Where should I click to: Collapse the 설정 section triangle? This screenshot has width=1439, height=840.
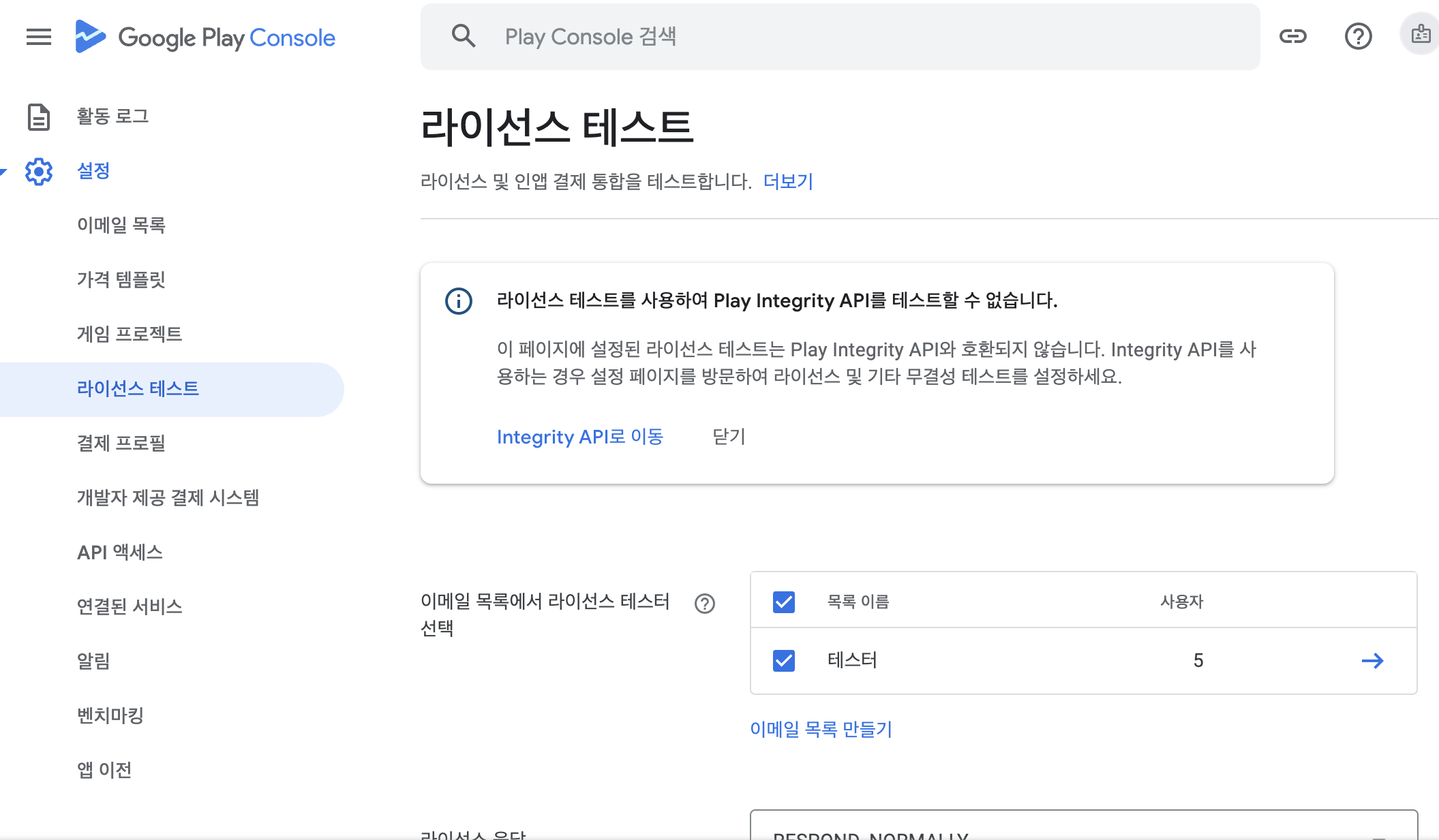click(x=3, y=171)
